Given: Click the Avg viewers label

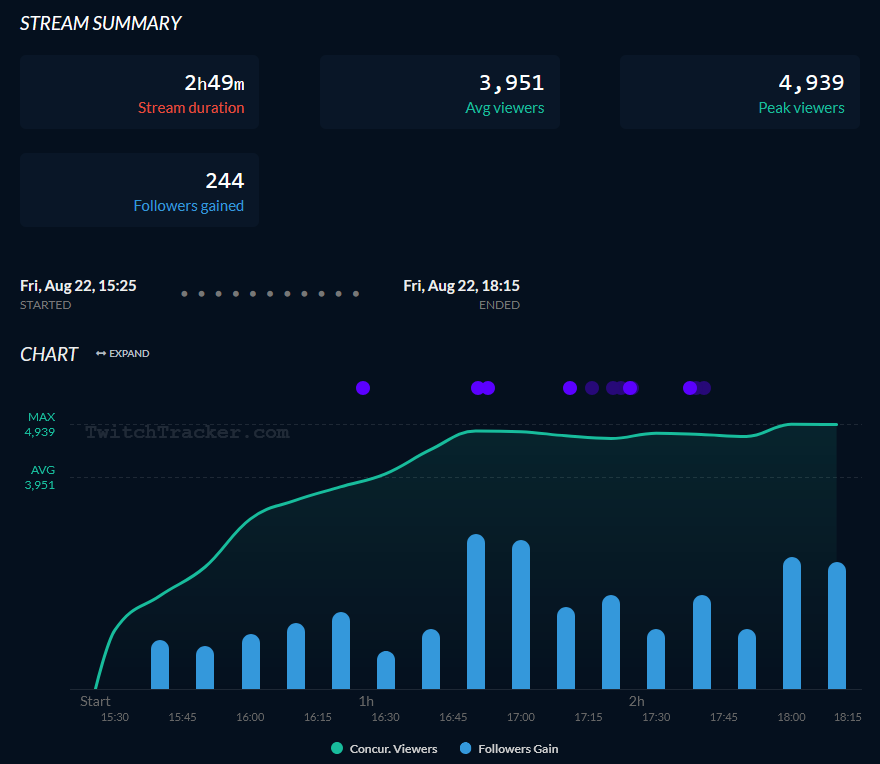Looking at the screenshot, I should (505, 108).
